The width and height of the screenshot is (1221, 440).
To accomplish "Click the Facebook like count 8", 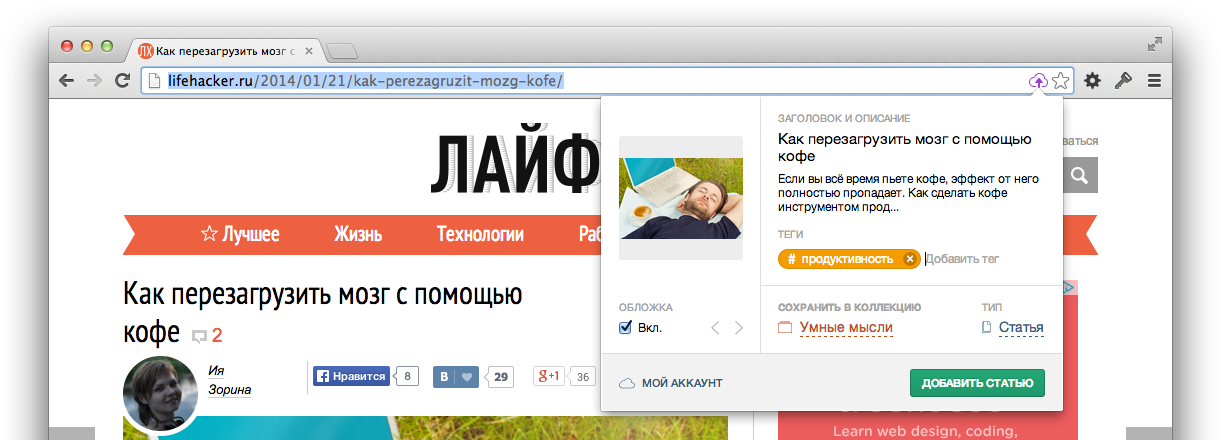I will 407,377.
